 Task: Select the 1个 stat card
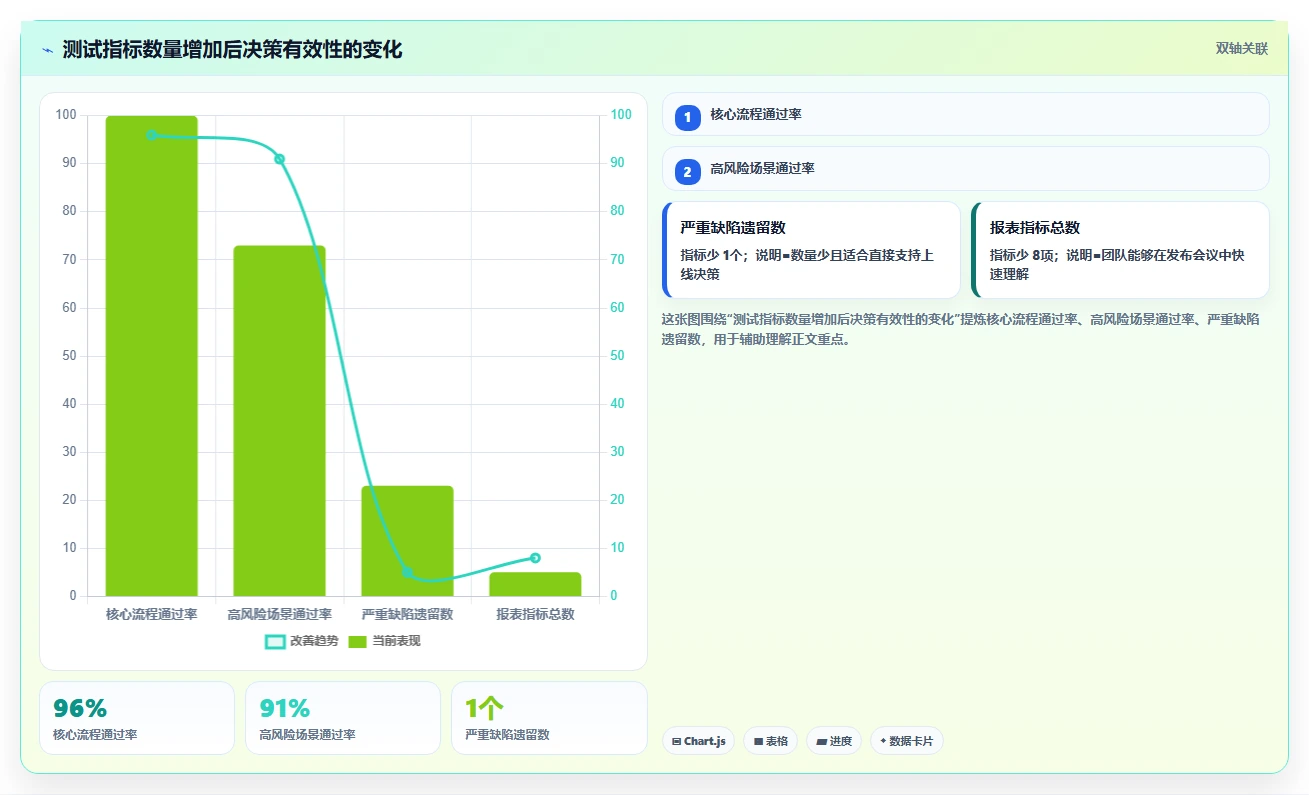click(x=549, y=718)
